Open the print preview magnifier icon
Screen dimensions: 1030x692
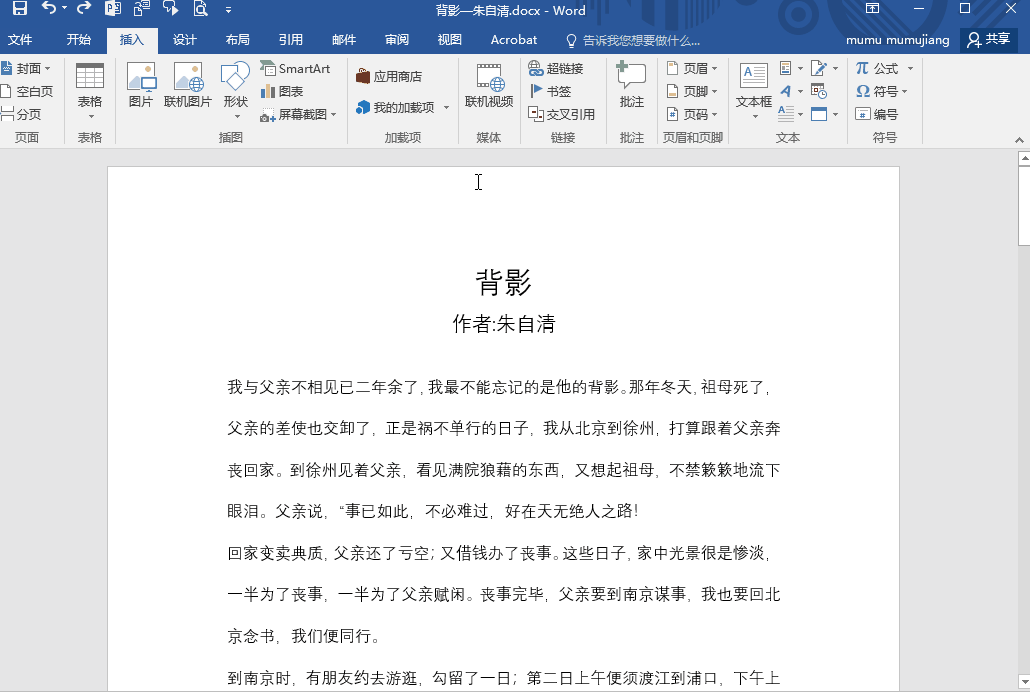(x=200, y=9)
